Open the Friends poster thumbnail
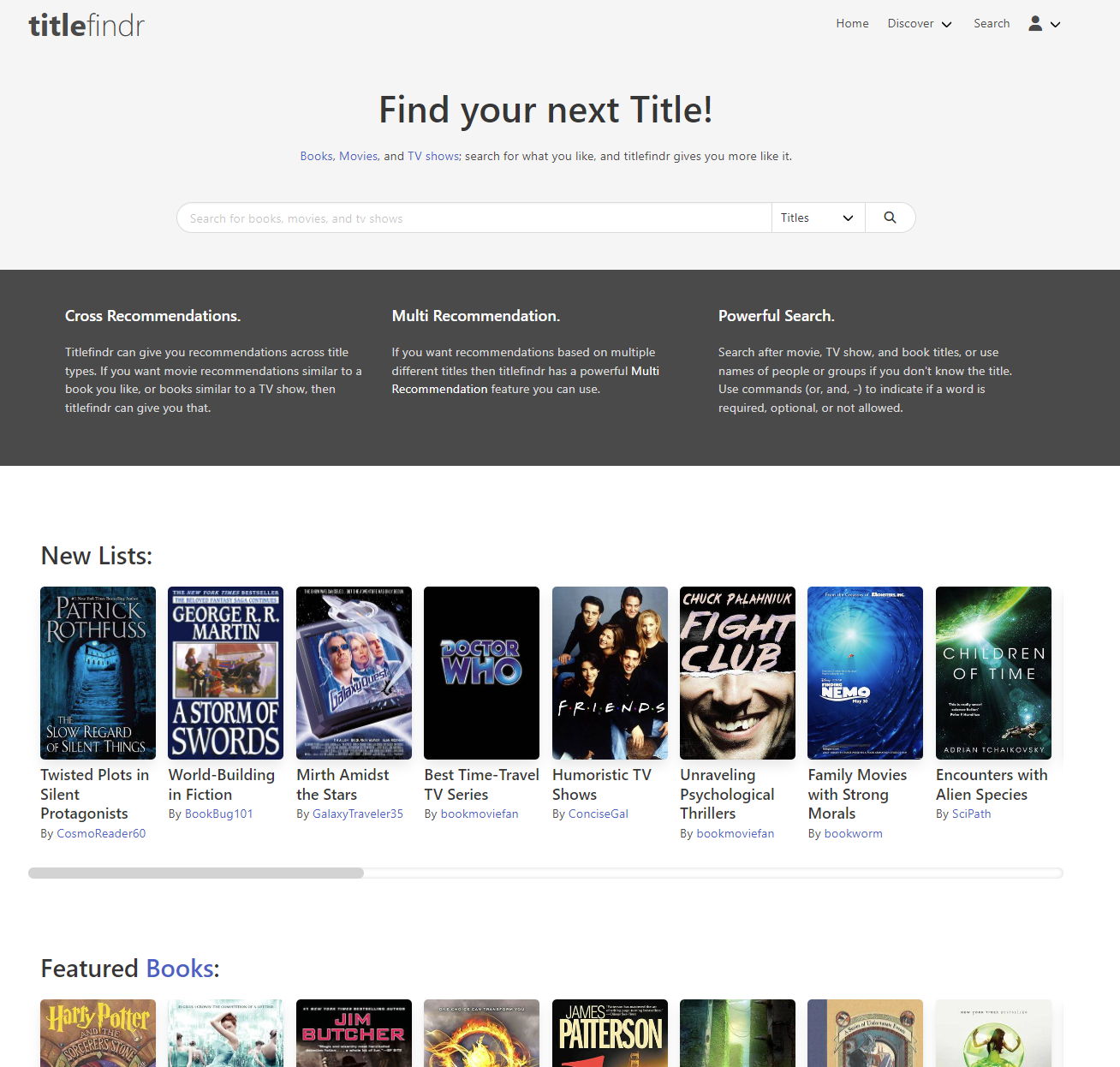The image size is (1120, 1067). tap(610, 672)
